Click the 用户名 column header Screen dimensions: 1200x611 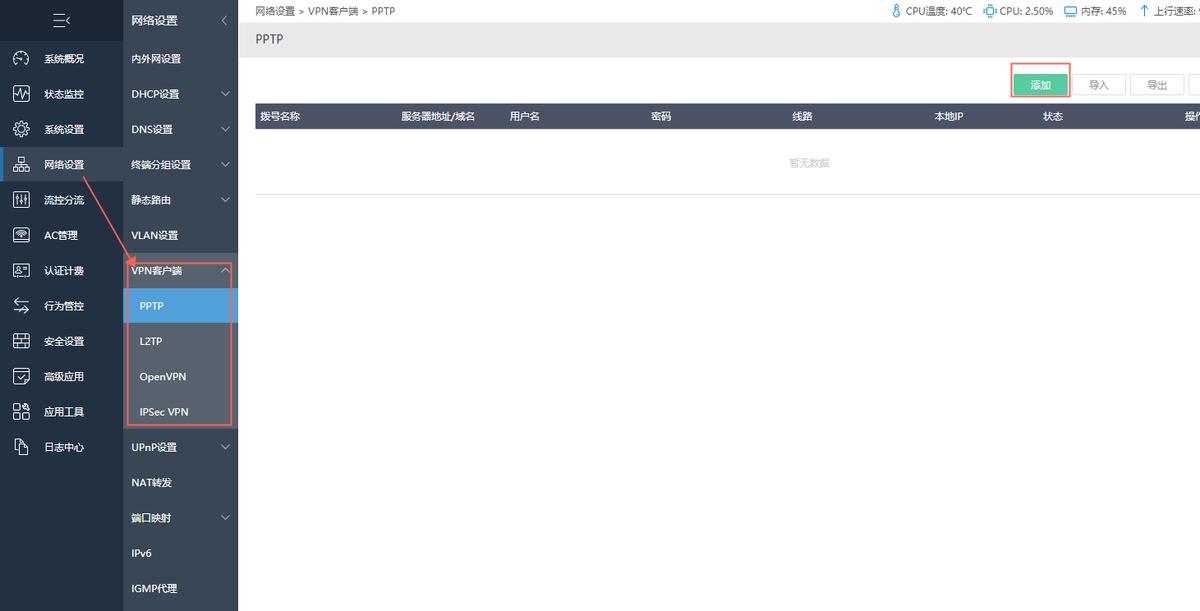point(525,117)
